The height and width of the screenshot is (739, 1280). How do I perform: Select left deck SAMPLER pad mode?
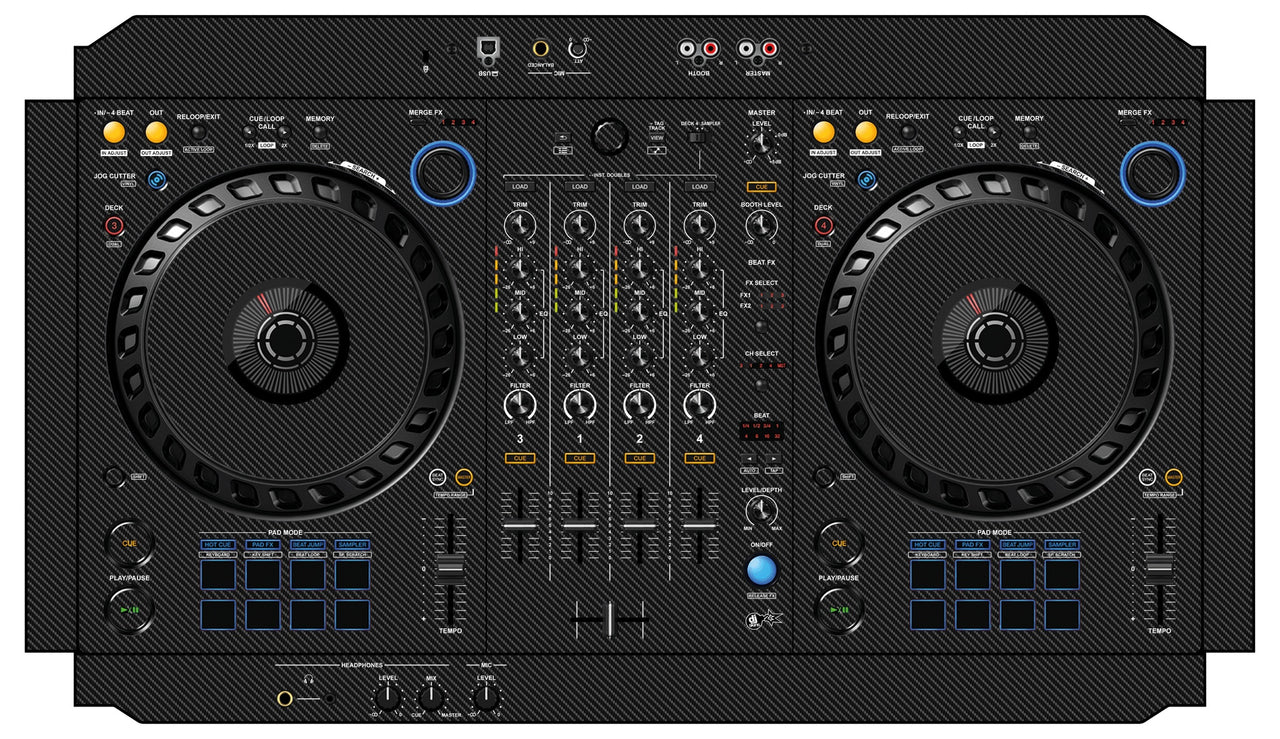pyautogui.click(x=353, y=545)
